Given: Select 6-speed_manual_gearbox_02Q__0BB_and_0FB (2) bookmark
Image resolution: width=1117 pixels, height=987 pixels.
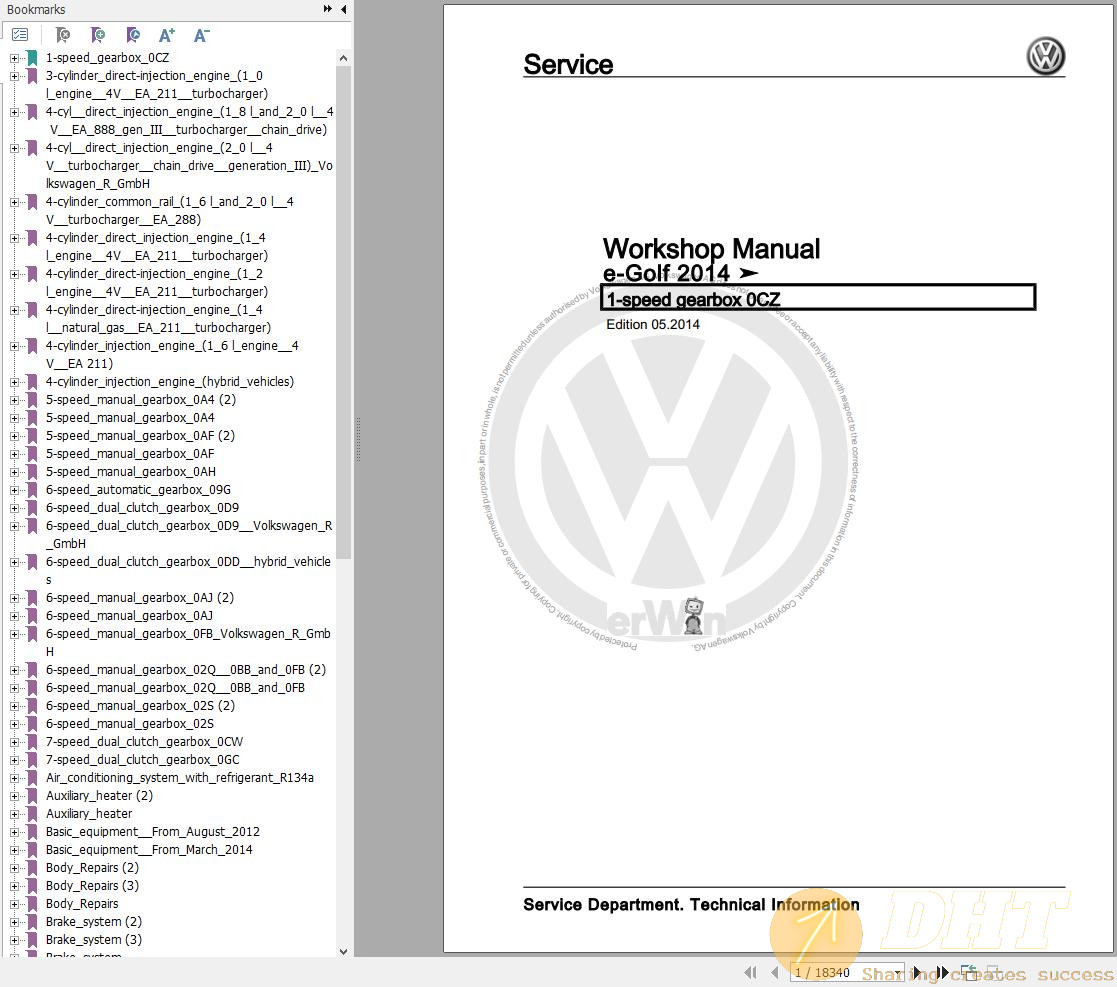Looking at the screenshot, I should tap(186, 670).
